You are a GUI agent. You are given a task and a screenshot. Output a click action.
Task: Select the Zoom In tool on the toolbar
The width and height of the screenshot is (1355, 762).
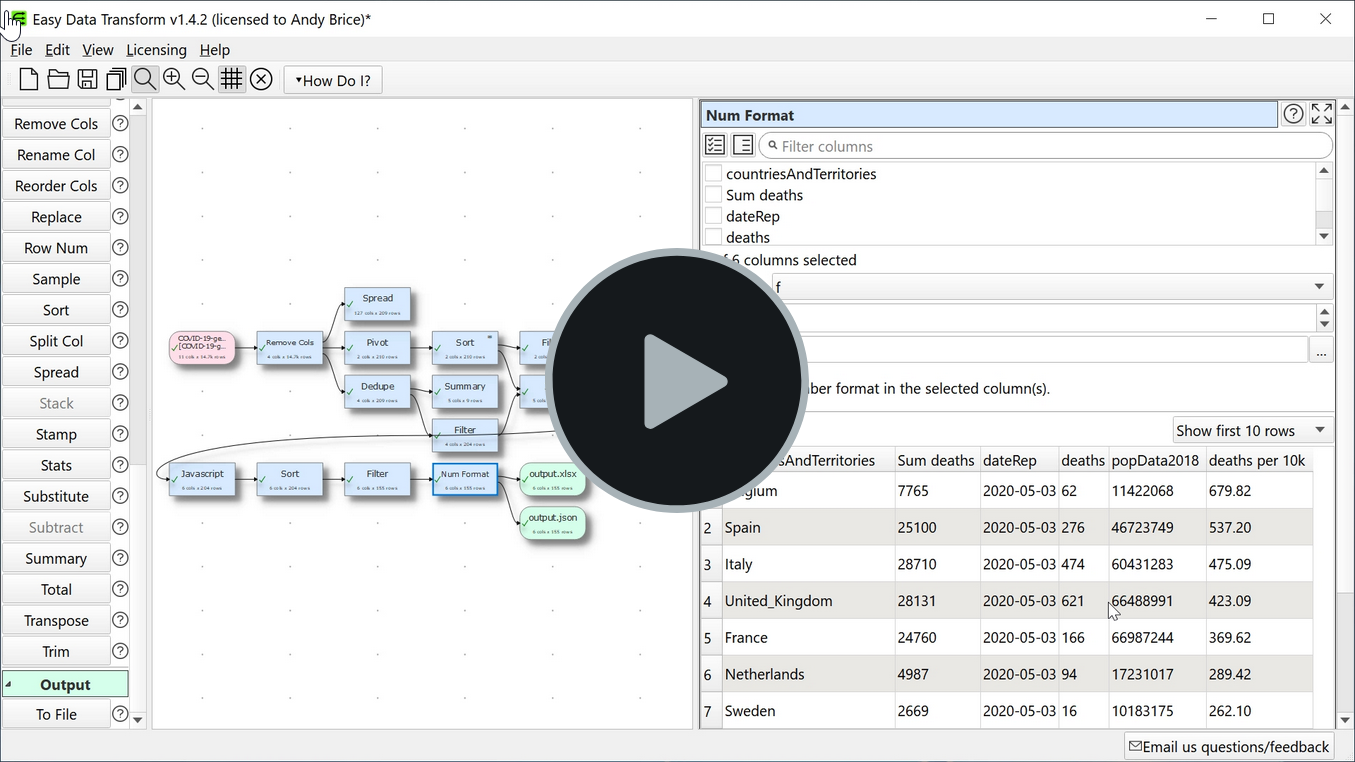pos(174,79)
